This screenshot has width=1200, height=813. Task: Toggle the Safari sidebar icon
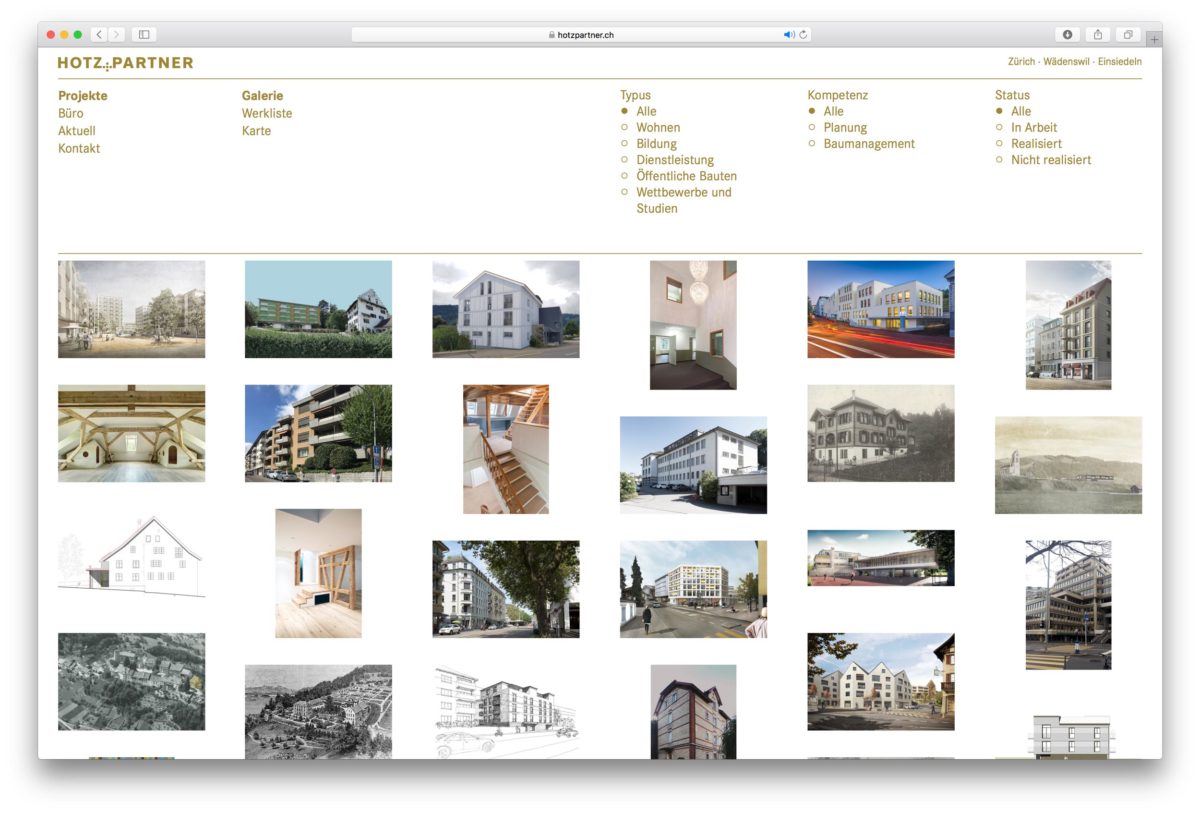pos(144,34)
